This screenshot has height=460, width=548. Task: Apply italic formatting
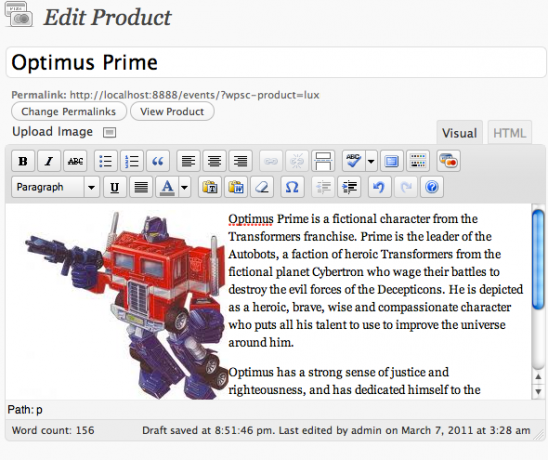point(49,161)
